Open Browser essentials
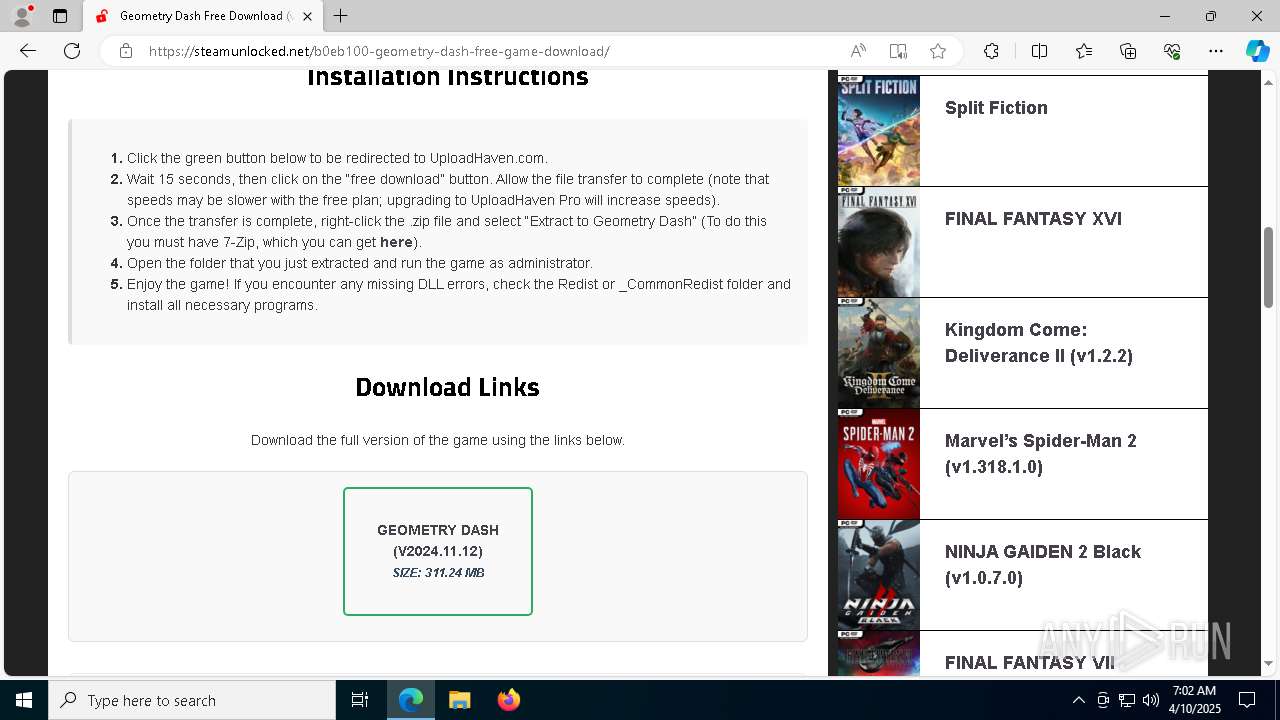This screenshot has height=720, width=1280. [1172, 51]
